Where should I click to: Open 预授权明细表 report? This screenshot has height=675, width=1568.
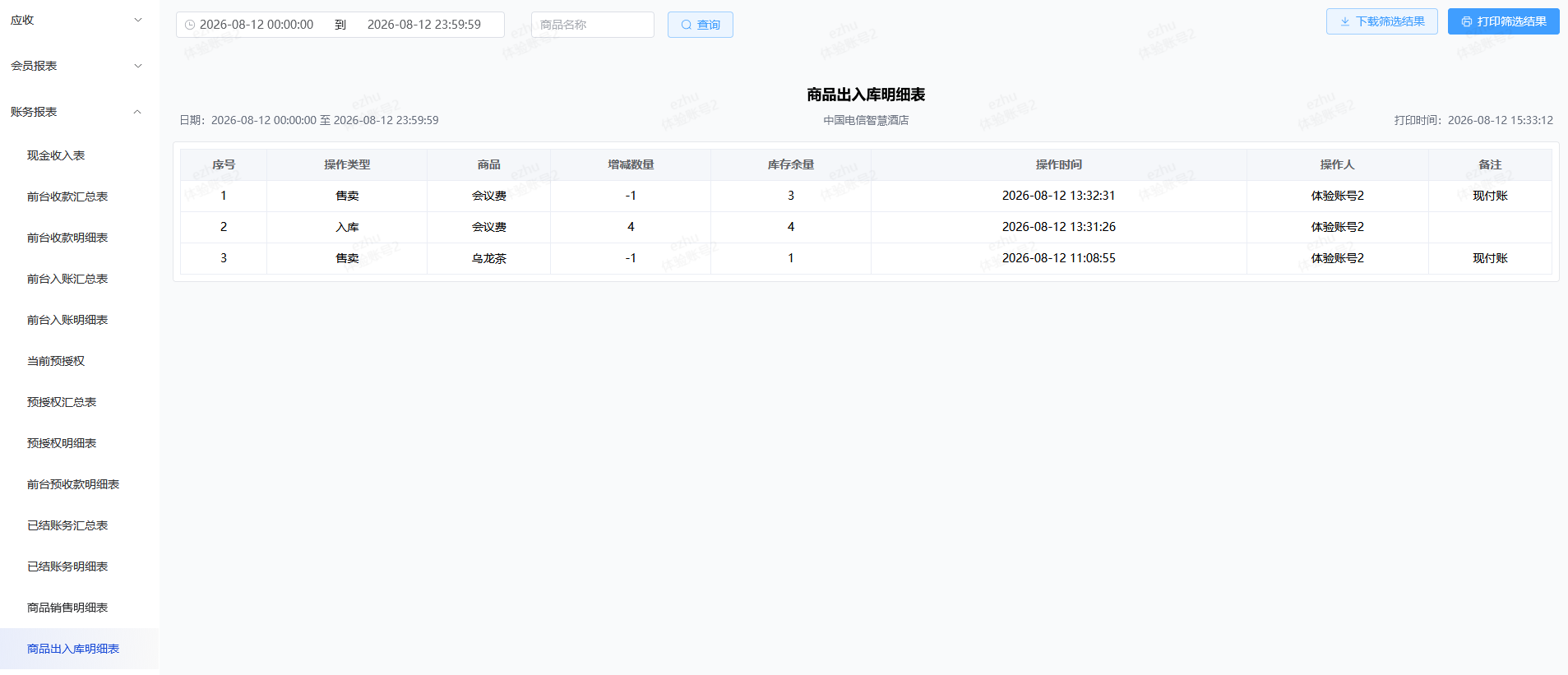pos(62,443)
